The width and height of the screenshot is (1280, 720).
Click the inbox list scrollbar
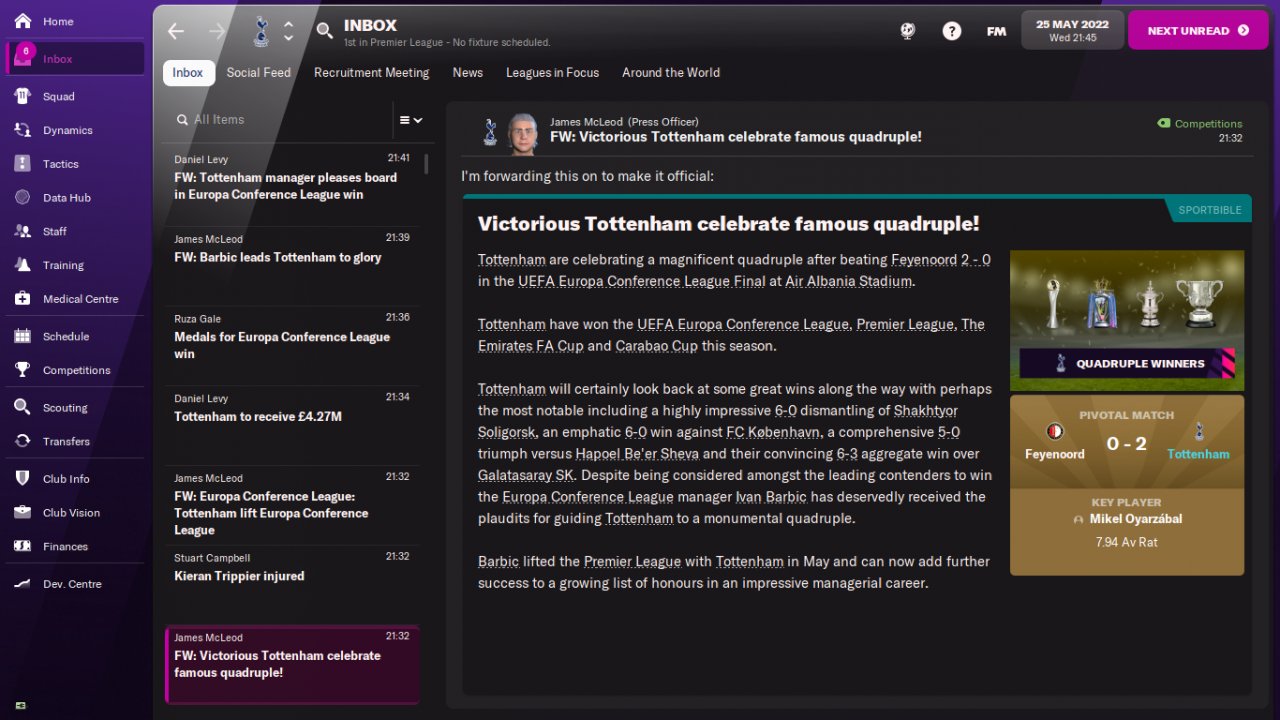tap(428, 165)
